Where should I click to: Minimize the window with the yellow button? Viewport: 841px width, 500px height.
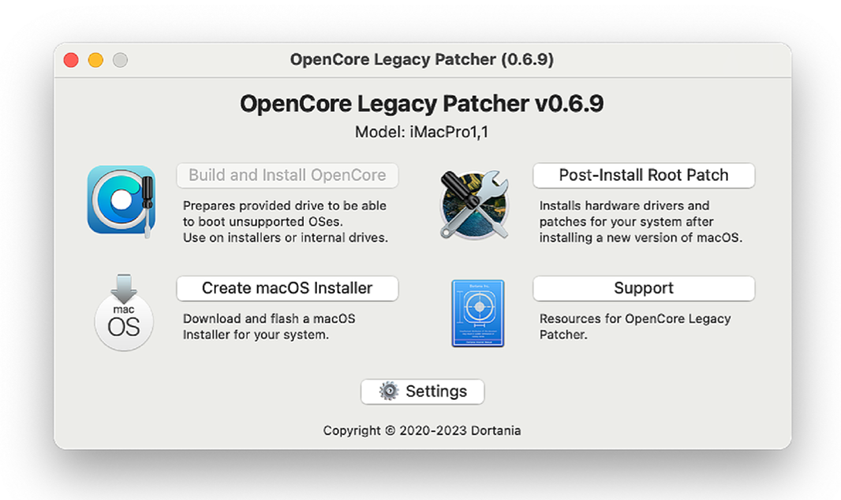(96, 60)
